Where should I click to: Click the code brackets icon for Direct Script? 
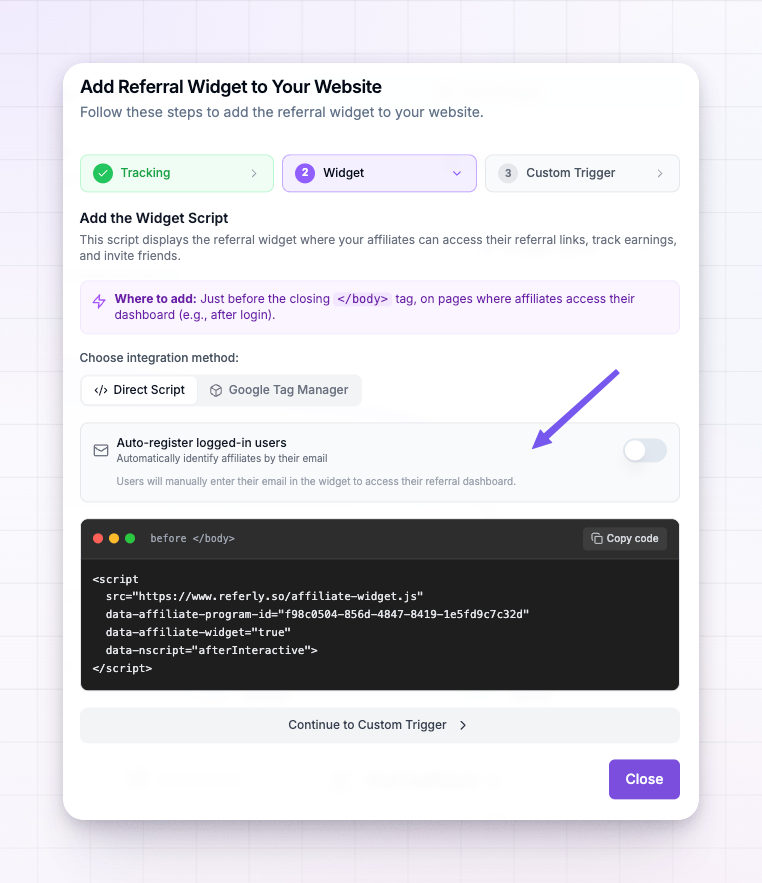101,390
